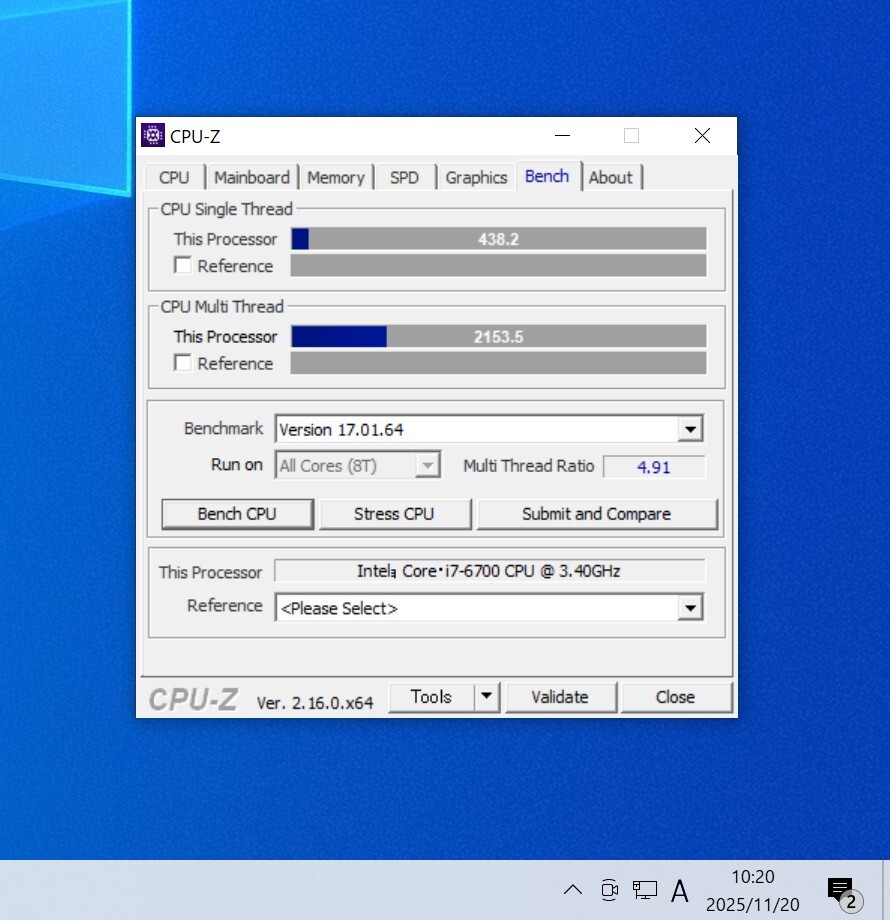
Task: Click the Single Thread score progress bar
Action: coord(498,239)
